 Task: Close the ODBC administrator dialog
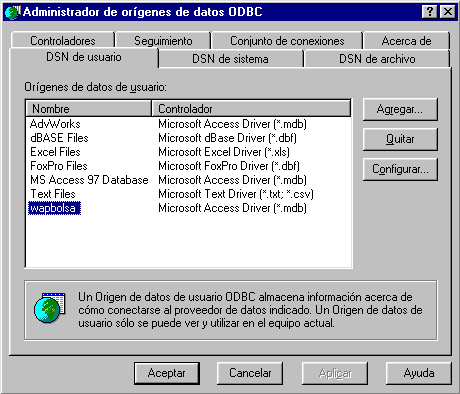(448, 12)
